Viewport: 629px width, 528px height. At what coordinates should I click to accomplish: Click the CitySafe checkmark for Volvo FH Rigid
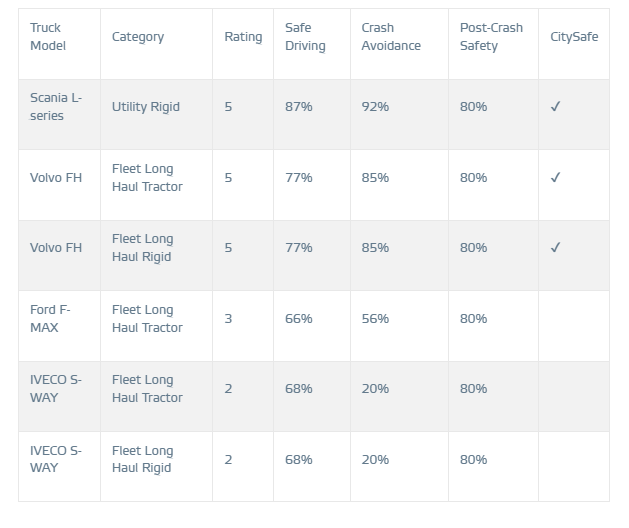pos(555,248)
